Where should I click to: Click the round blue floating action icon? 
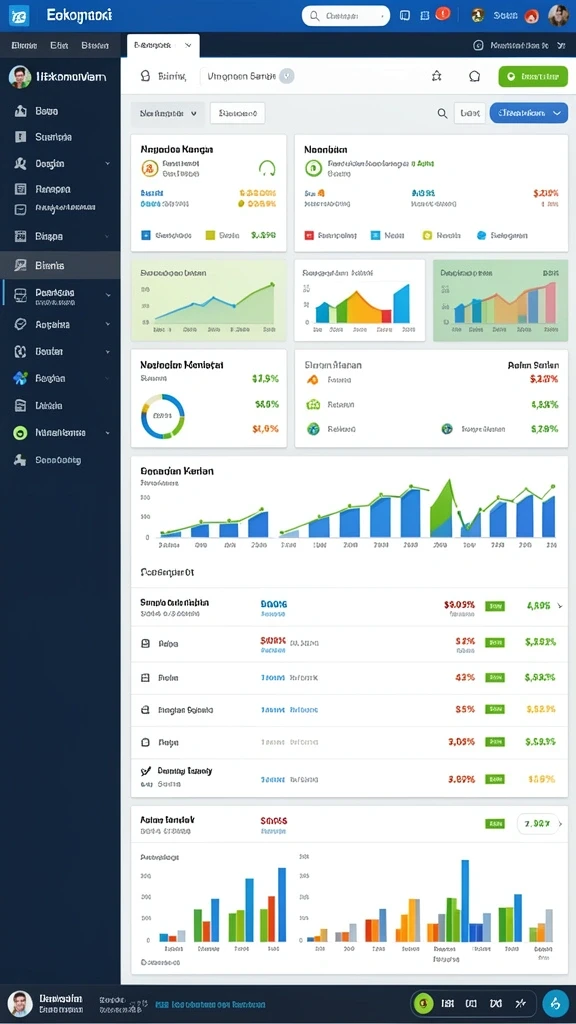(555, 1003)
